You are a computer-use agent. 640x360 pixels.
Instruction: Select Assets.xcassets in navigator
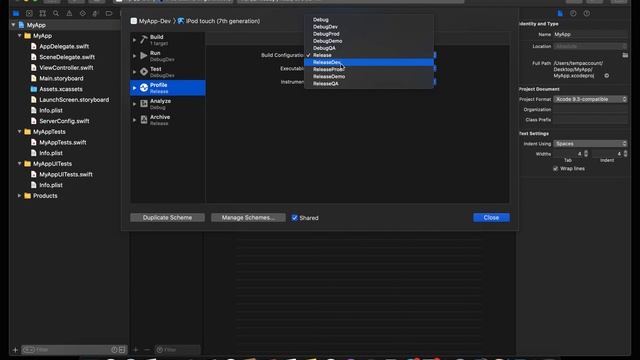click(x=61, y=89)
